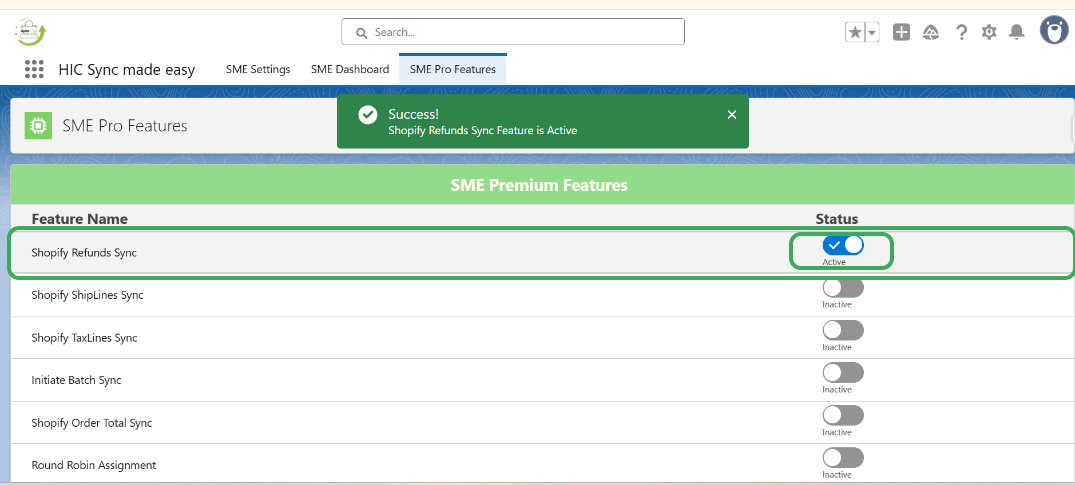1075x485 pixels.
Task: Click the global Search field
Action: (x=513, y=32)
